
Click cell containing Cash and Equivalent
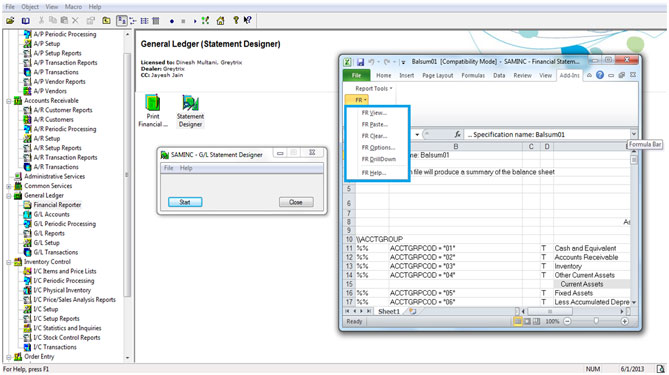(591, 248)
